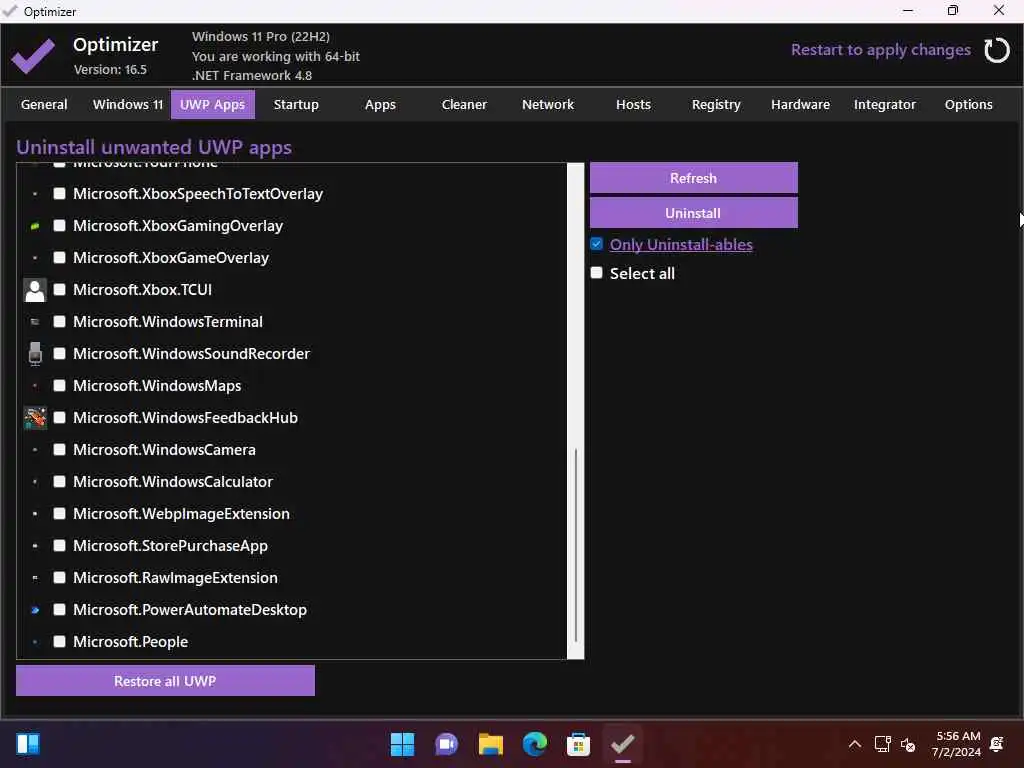Image resolution: width=1024 pixels, height=768 pixels.
Task: Check Microsoft.XboxGamingOverlay checkbox
Action: (59, 226)
